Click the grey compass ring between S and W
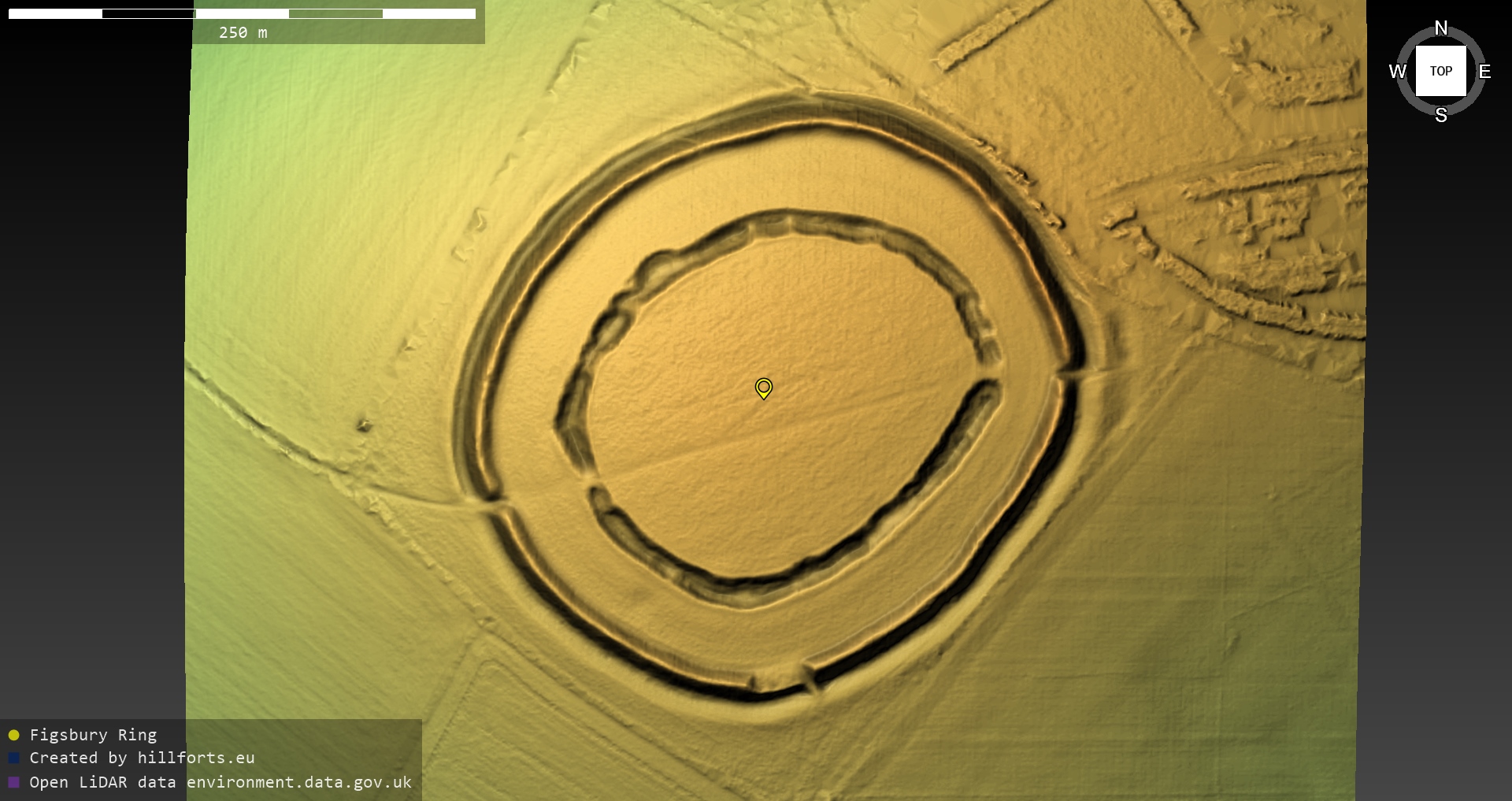 point(1410,102)
